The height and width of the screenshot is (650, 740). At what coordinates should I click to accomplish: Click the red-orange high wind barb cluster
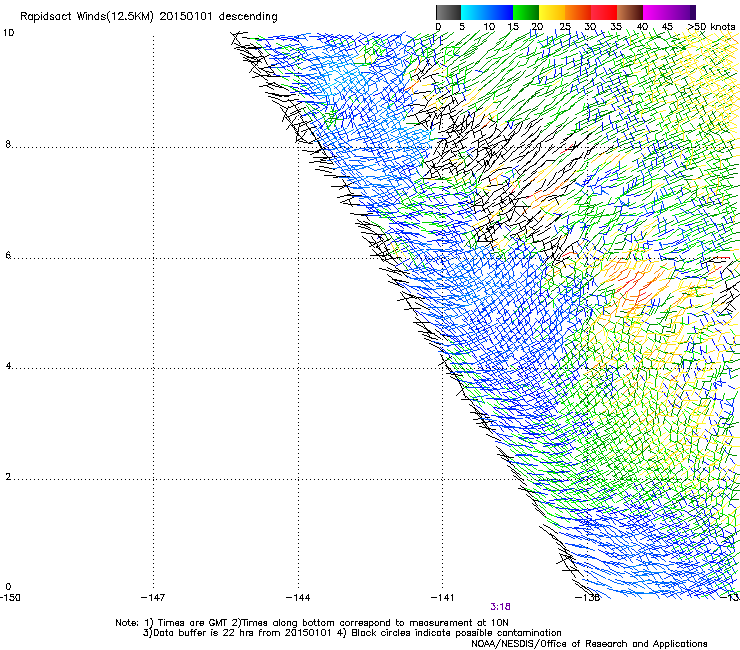(635, 283)
